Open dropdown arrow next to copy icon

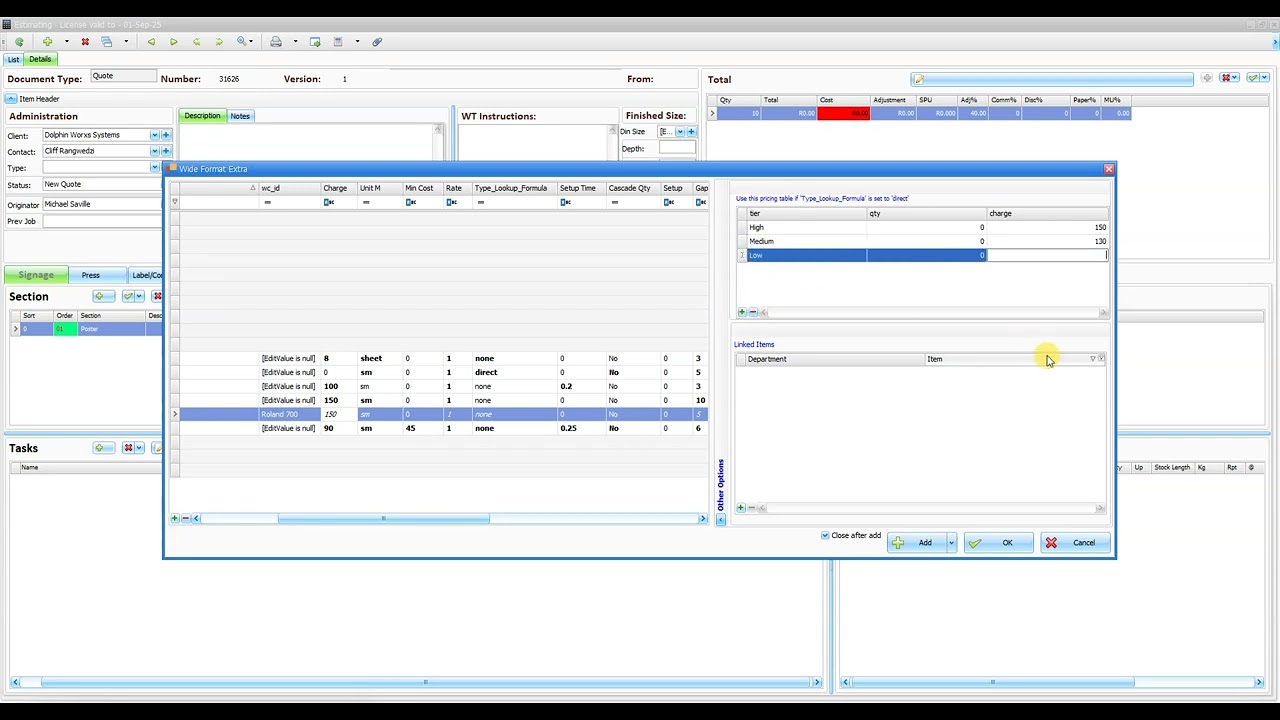[x=126, y=42]
